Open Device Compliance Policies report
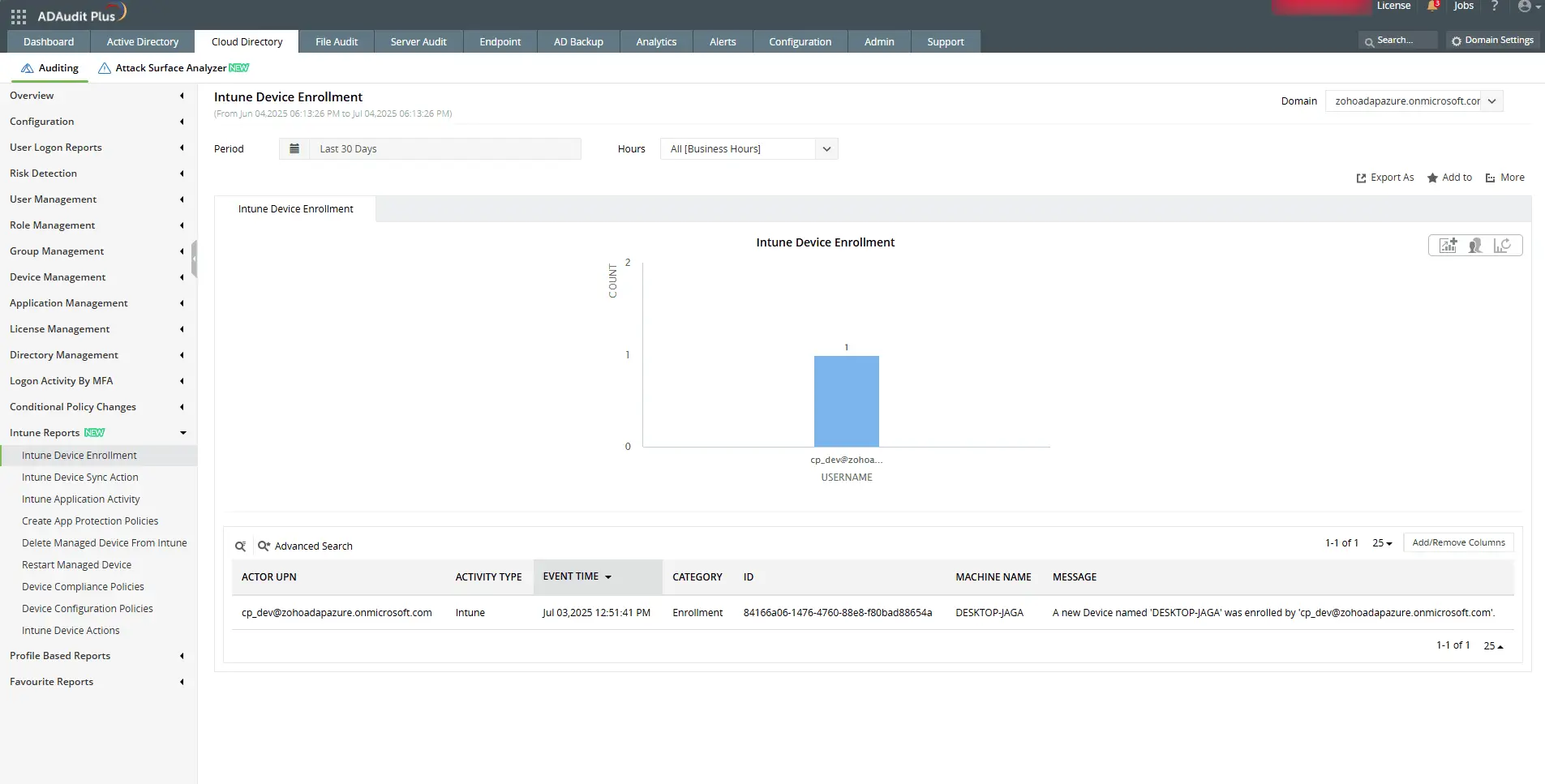 coord(84,587)
